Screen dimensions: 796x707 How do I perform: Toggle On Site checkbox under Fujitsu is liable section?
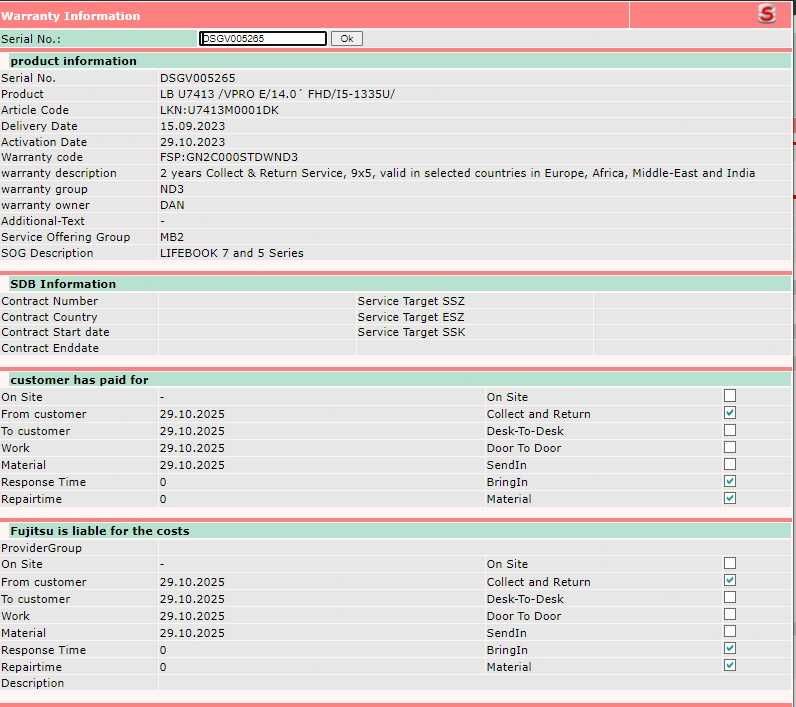(729, 563)
